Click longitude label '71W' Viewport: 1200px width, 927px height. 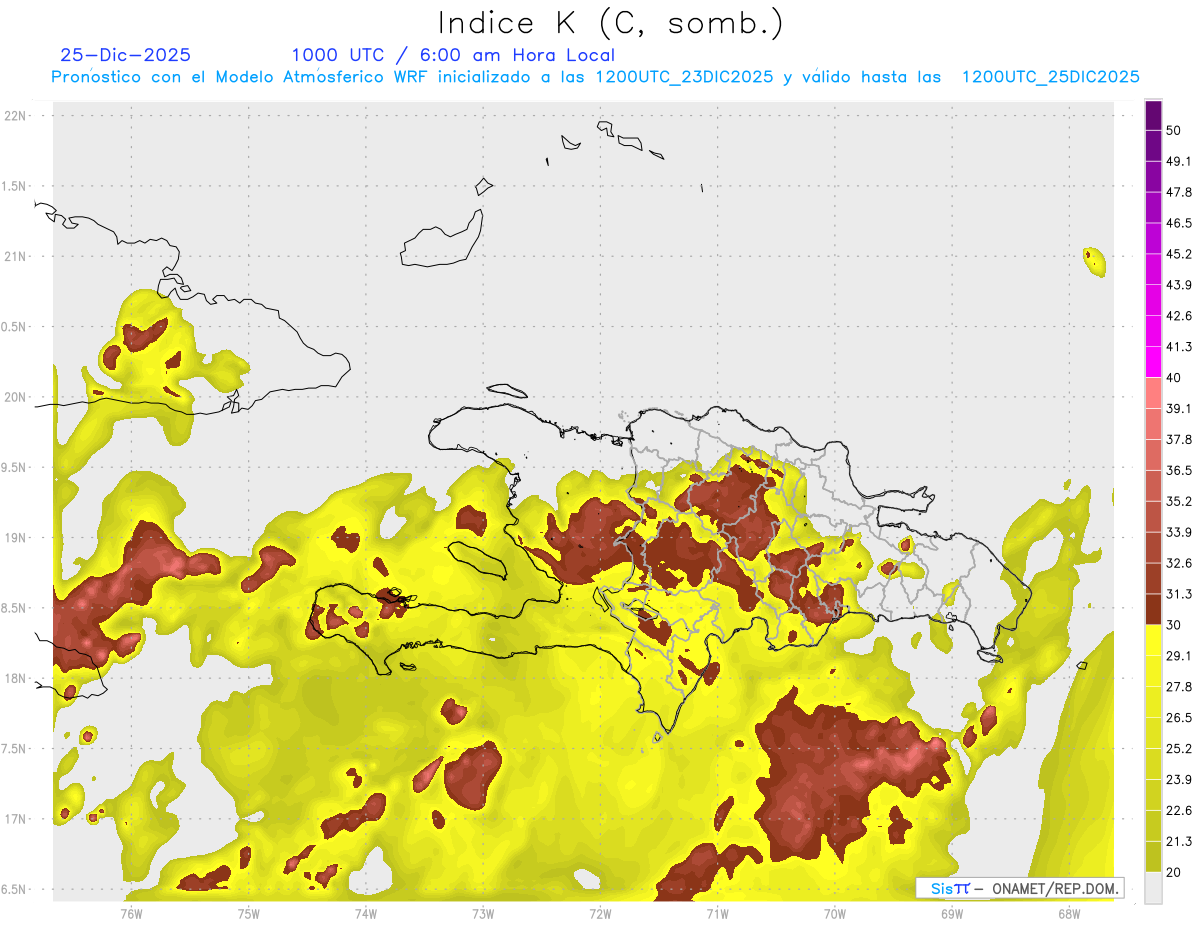pos(717,913)
